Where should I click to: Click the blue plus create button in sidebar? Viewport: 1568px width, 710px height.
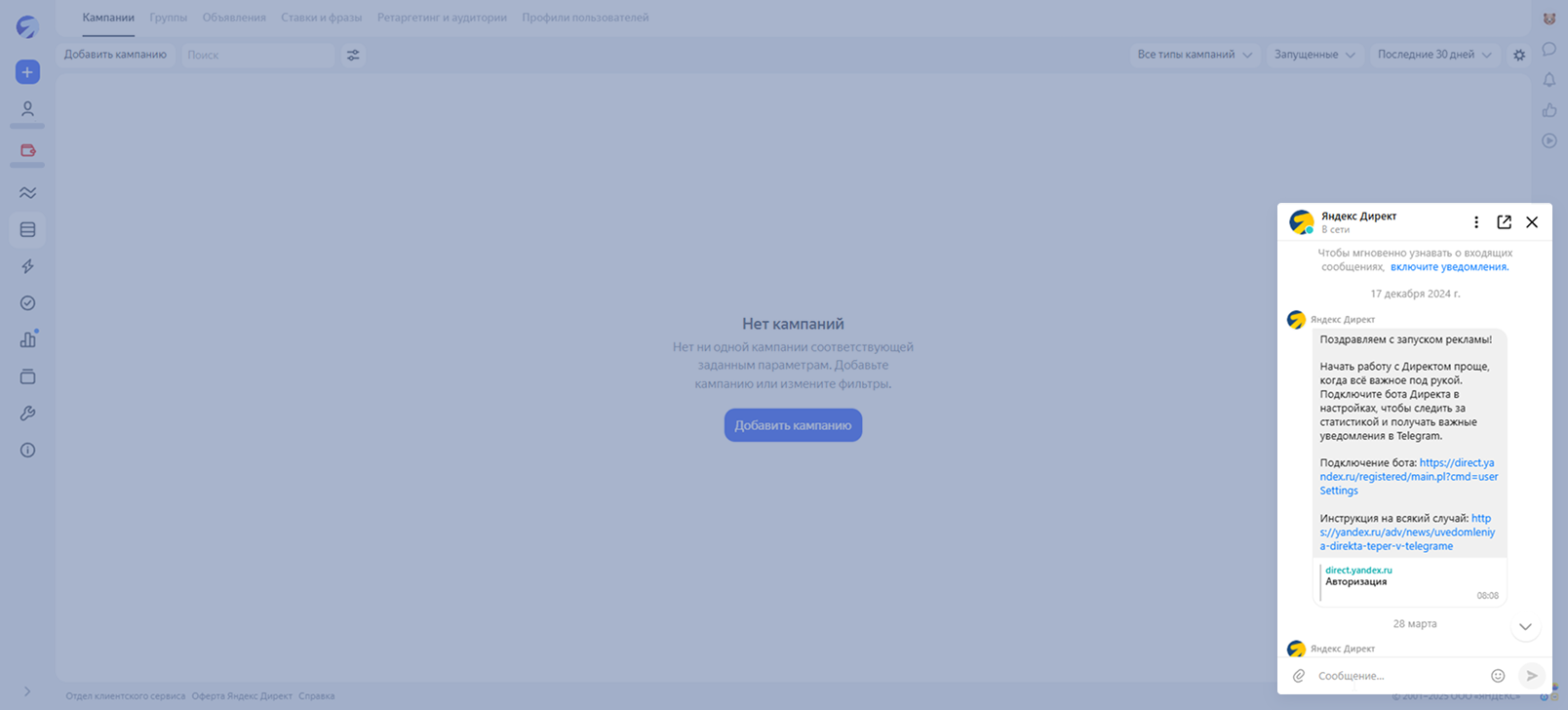click(x=27, y=72)
